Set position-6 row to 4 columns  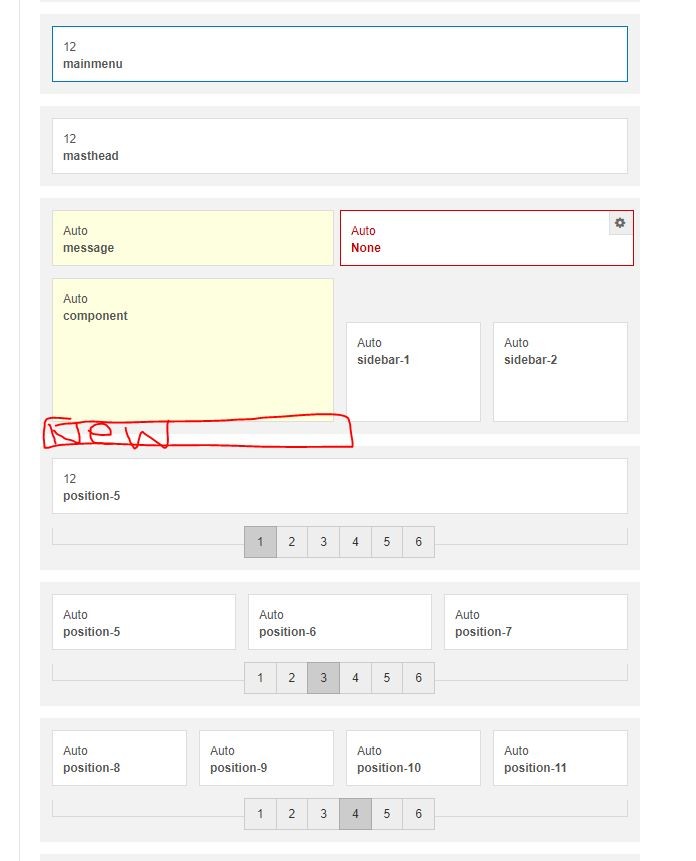(356, 678)
